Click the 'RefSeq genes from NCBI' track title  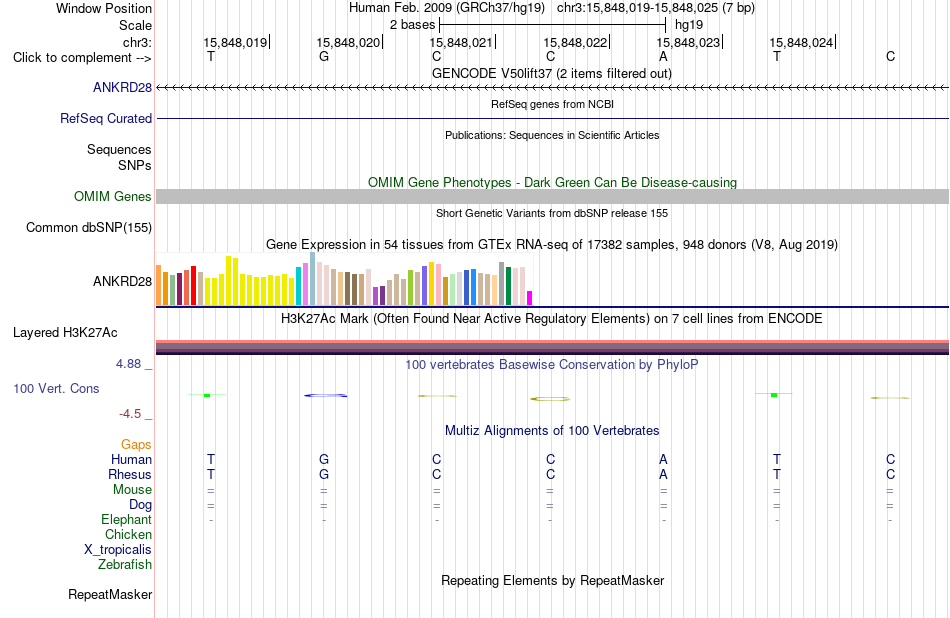(x=553, y=104)
